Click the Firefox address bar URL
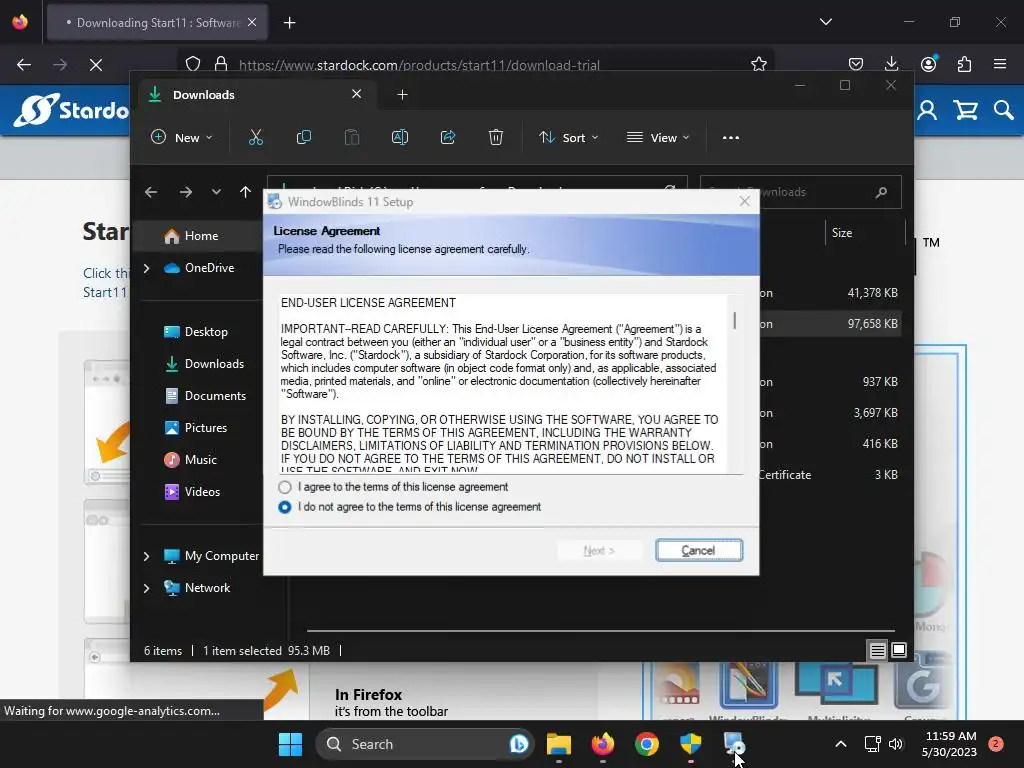 pos(419,65)
